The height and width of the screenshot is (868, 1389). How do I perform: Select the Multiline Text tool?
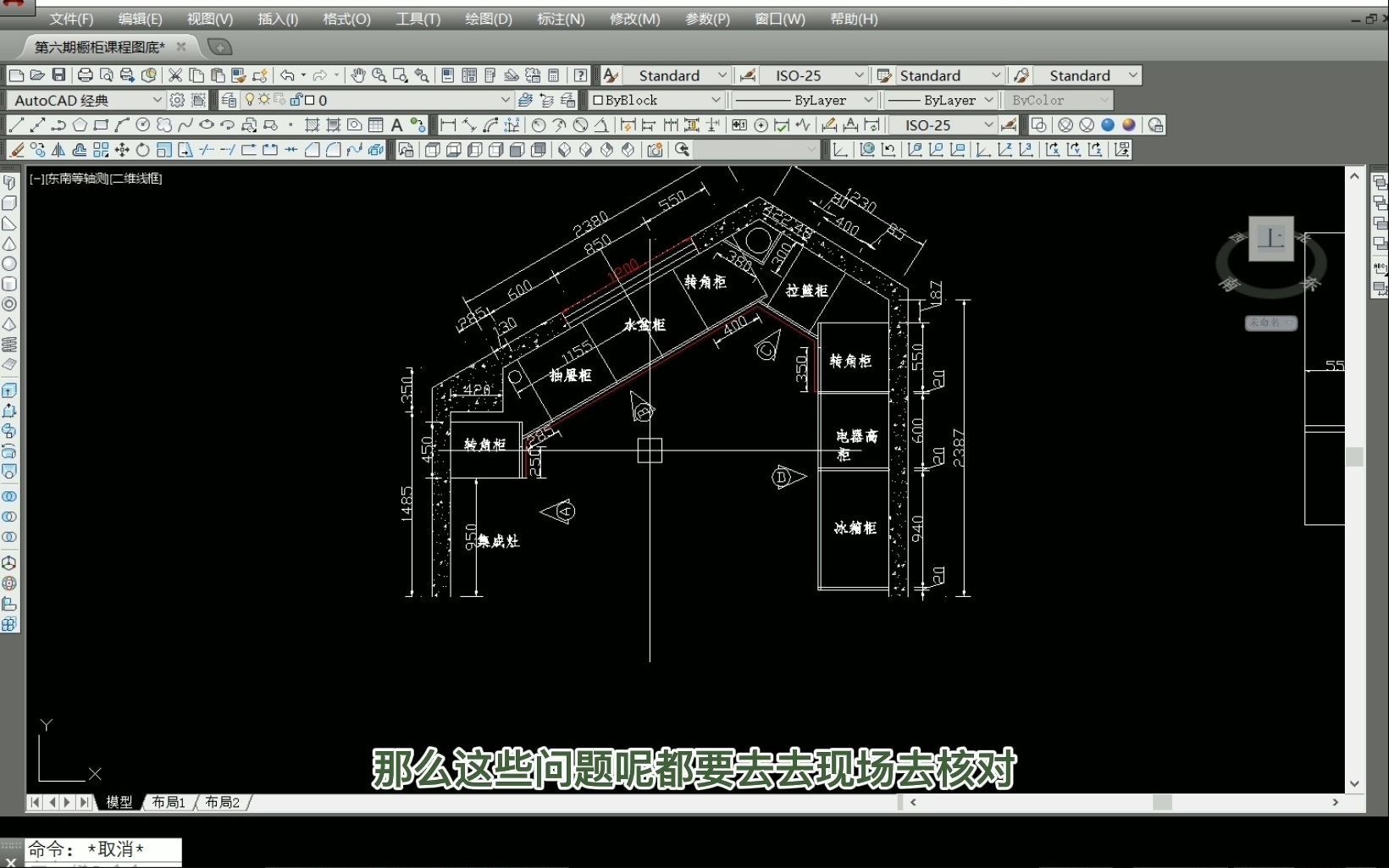coord(396,125)
